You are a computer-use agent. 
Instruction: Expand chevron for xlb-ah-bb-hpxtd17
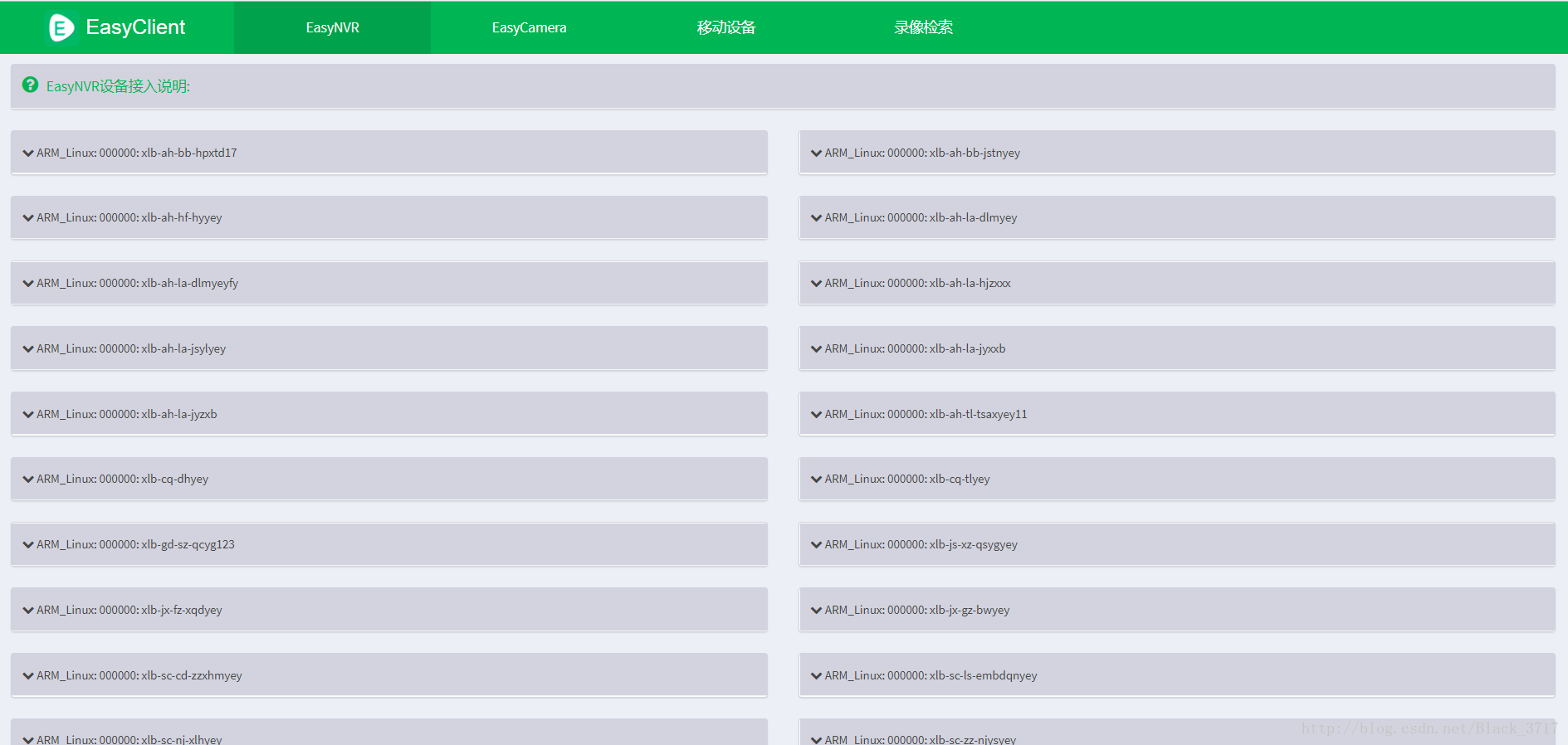point(28,153)
